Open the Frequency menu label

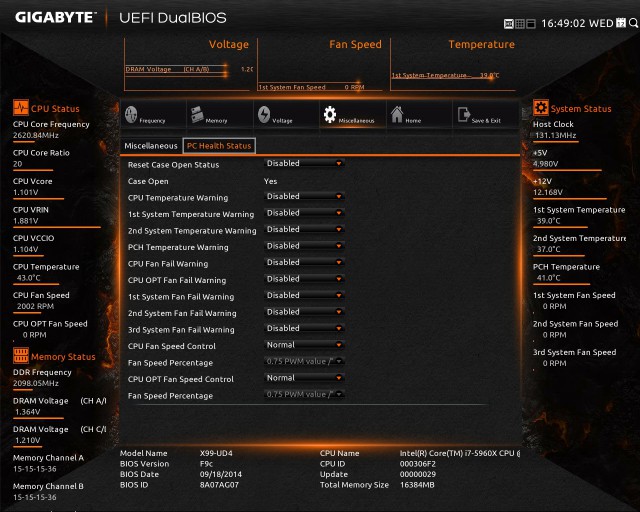pyautogui.click(x=152, y=121)
